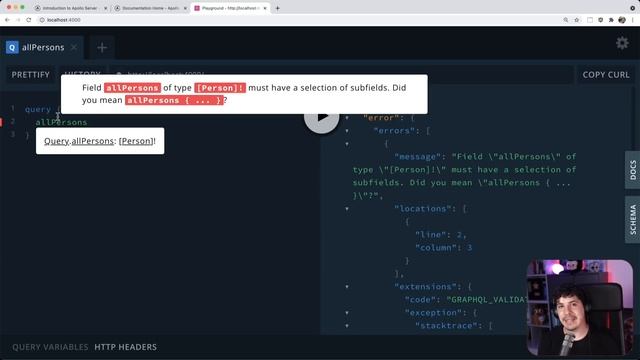View site information icon in address bar
The image size is (640, 360).
click(42, 20)
